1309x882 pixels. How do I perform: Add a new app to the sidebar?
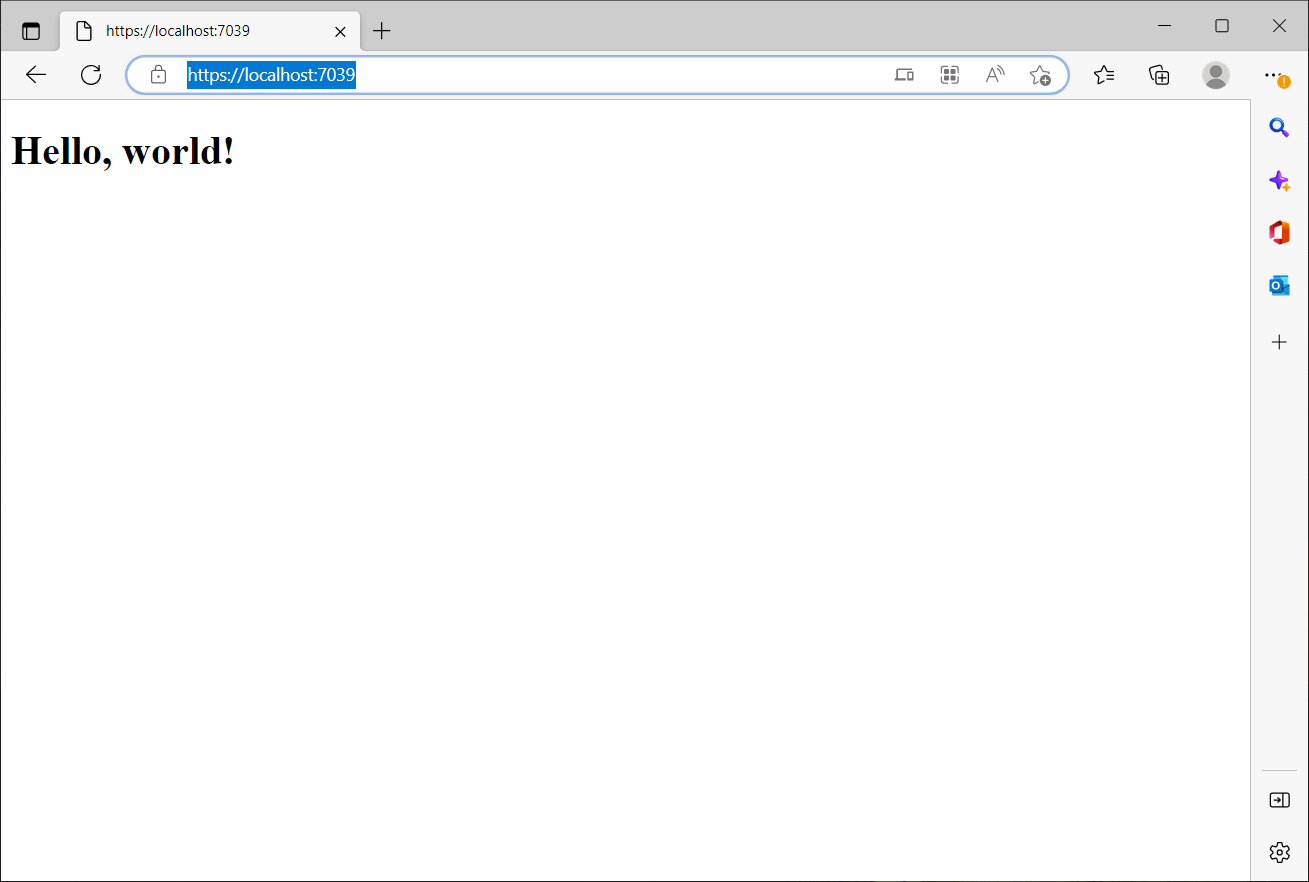coord(1279,342)
